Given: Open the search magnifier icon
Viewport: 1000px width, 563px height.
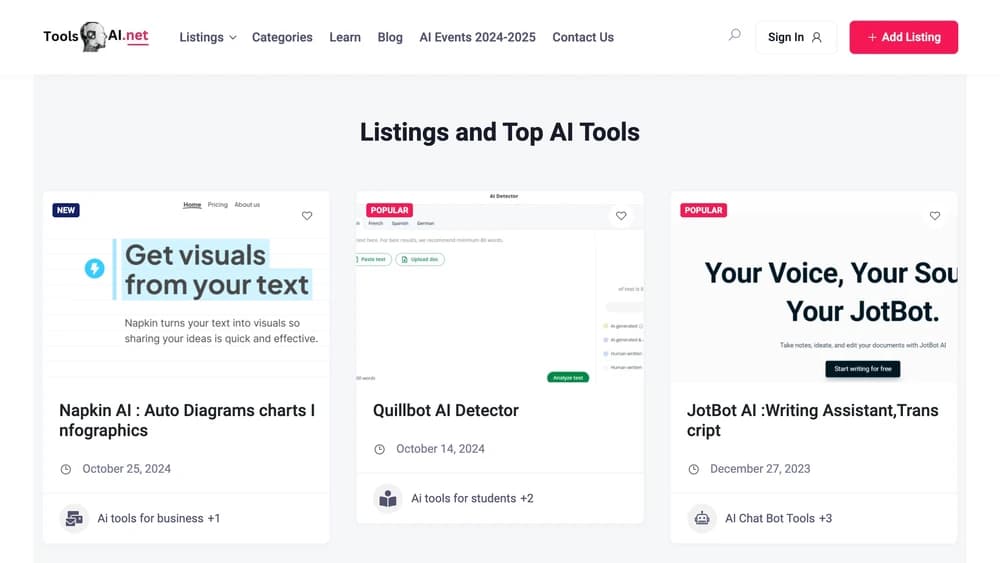Looking at the screenshot, I should coord(735,34).
